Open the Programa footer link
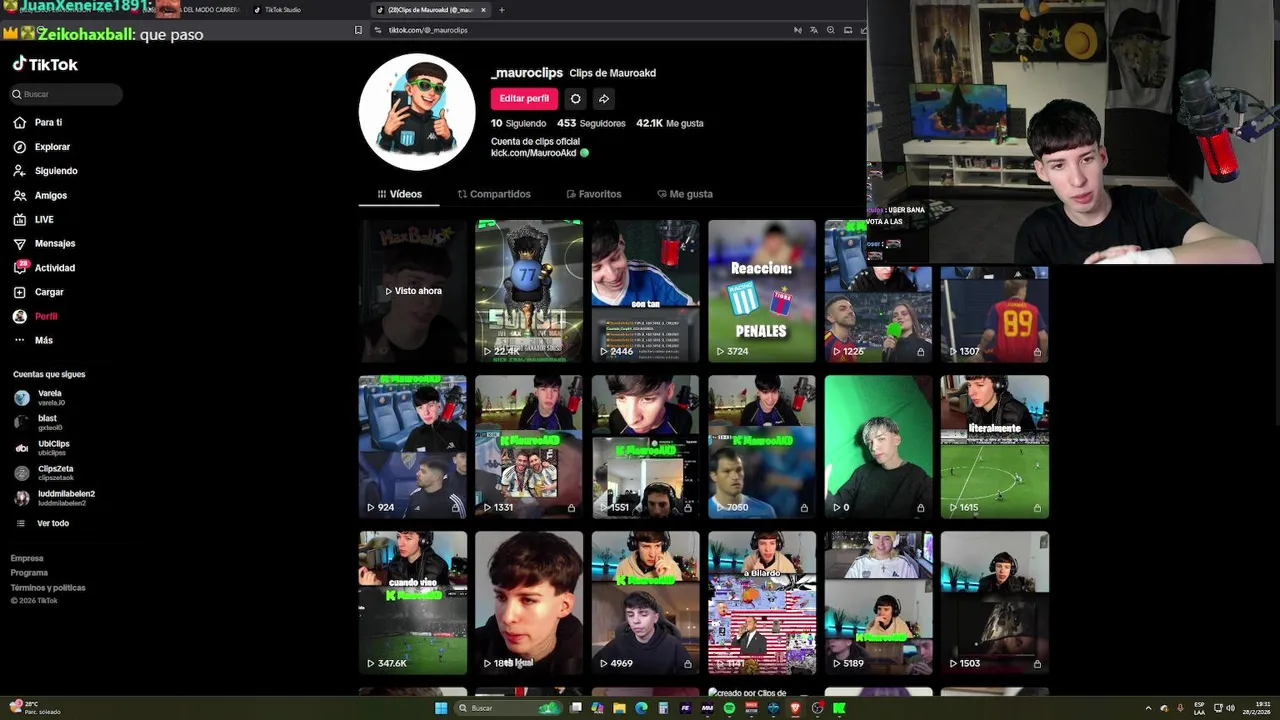Image resolution: width=1280 pixels, height=720 pixels. pos(29,573)
